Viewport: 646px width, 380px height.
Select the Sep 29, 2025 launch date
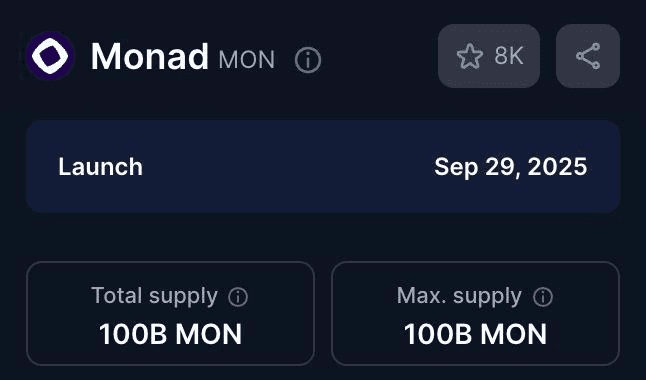pos(510,167)
